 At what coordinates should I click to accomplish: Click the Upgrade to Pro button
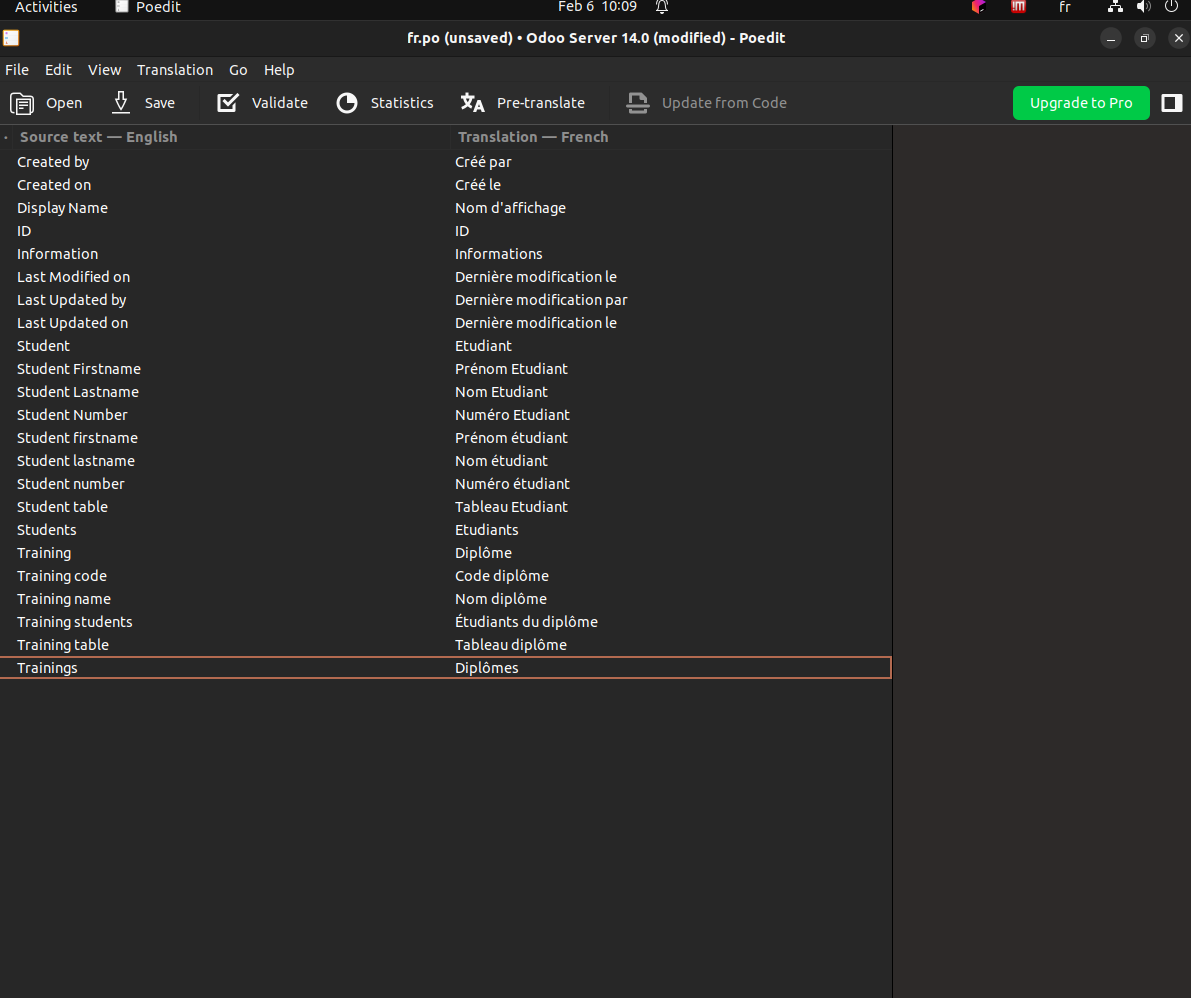1081,103
